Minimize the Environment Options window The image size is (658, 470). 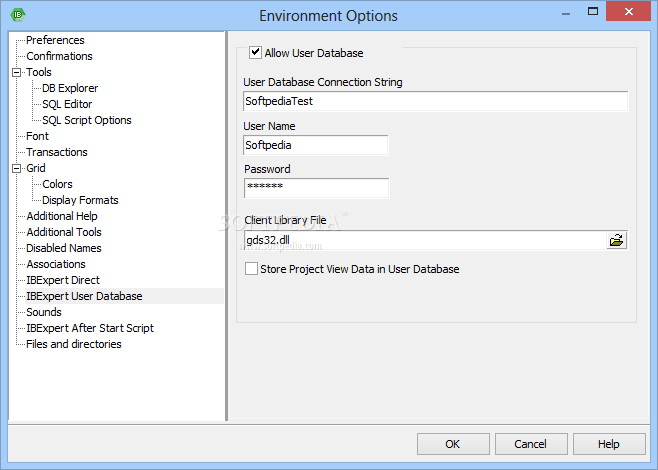pyautogui.click(x=566, y=13)
